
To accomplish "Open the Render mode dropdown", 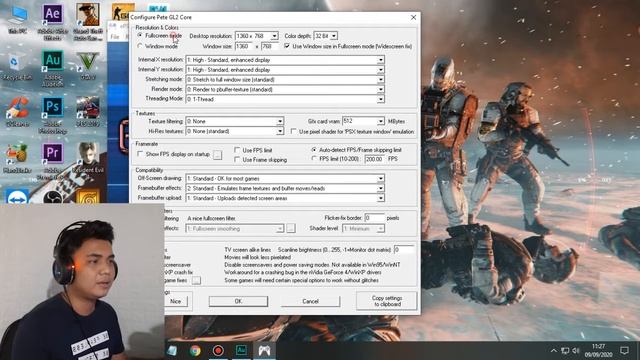I will (380, 89).
